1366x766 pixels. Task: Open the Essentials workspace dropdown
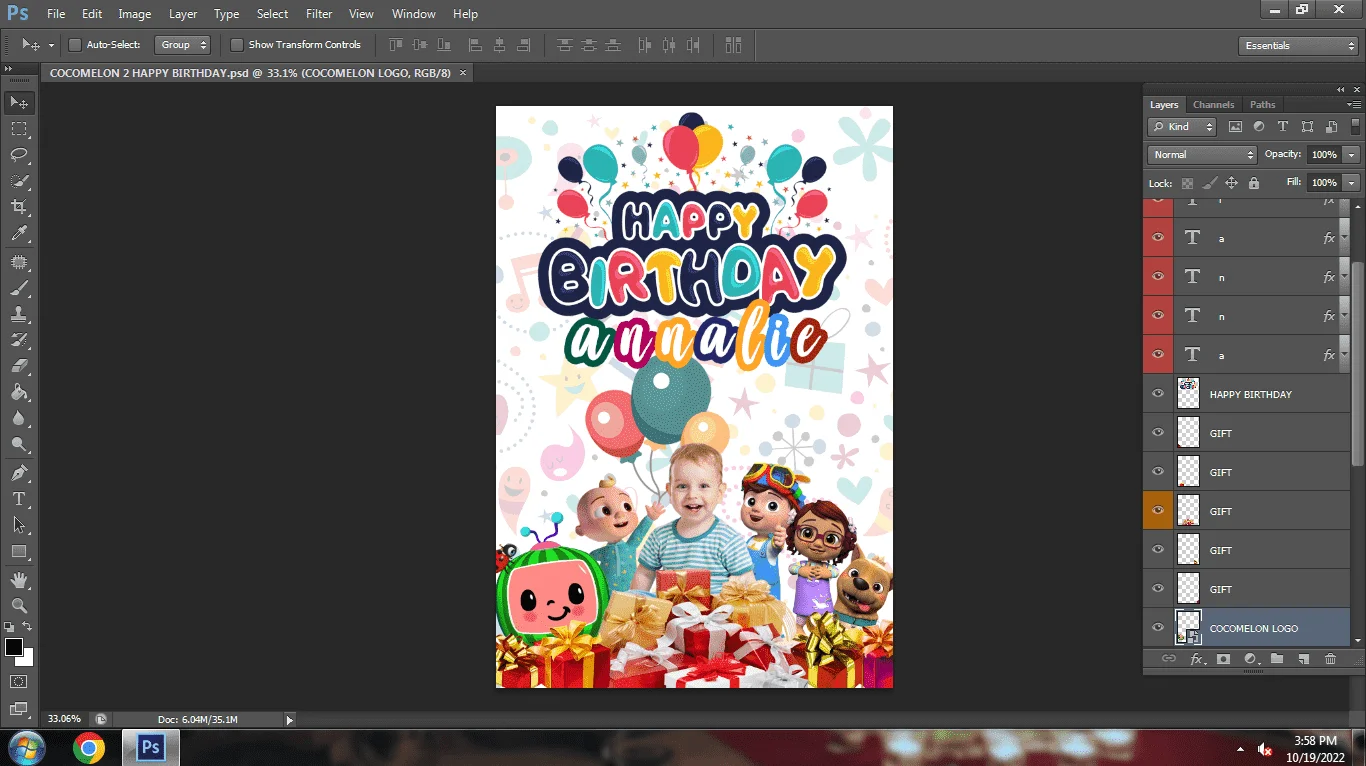(x=1298, y=46)
